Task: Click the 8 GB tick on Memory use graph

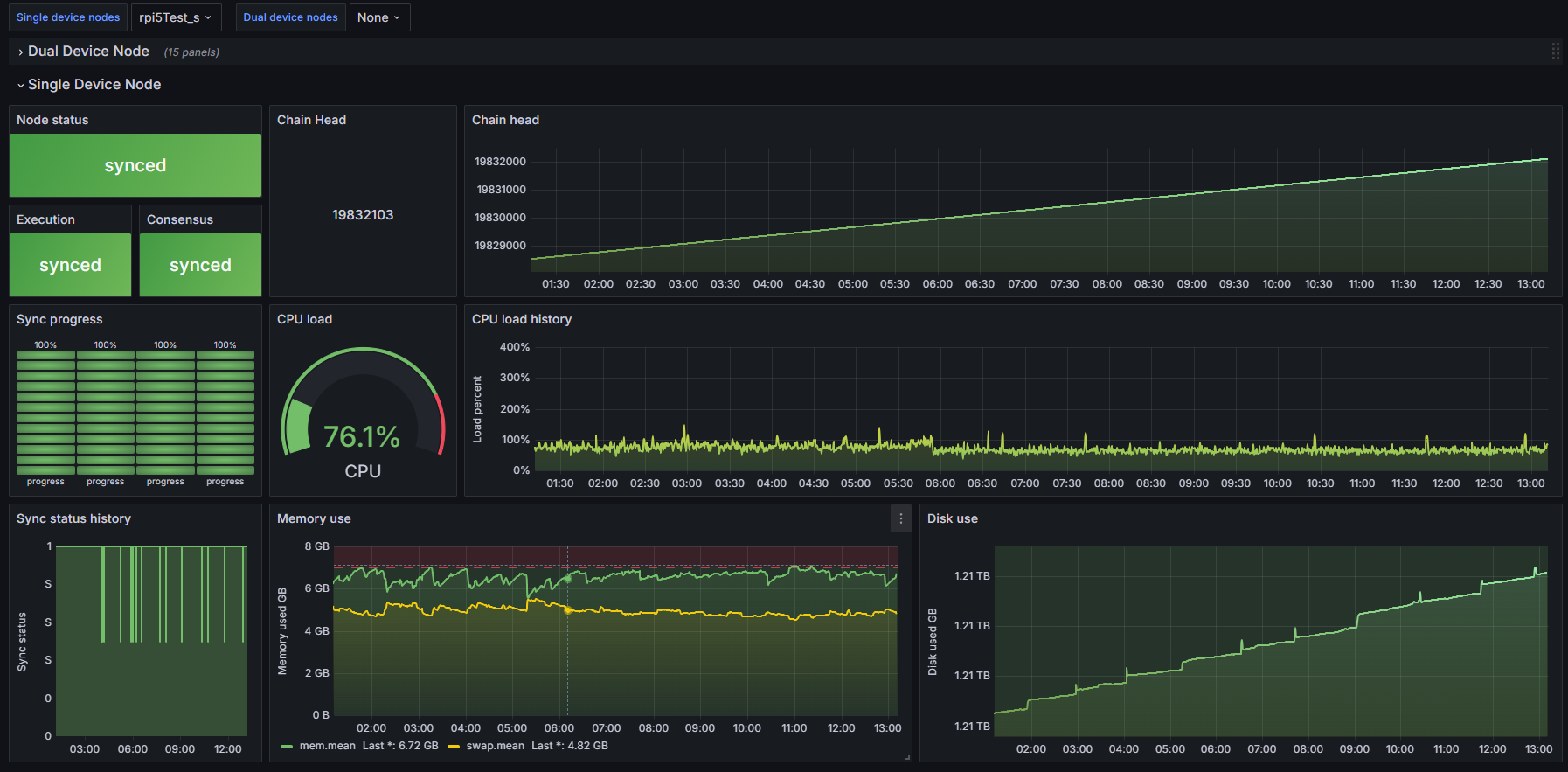Action: [316, 546]
